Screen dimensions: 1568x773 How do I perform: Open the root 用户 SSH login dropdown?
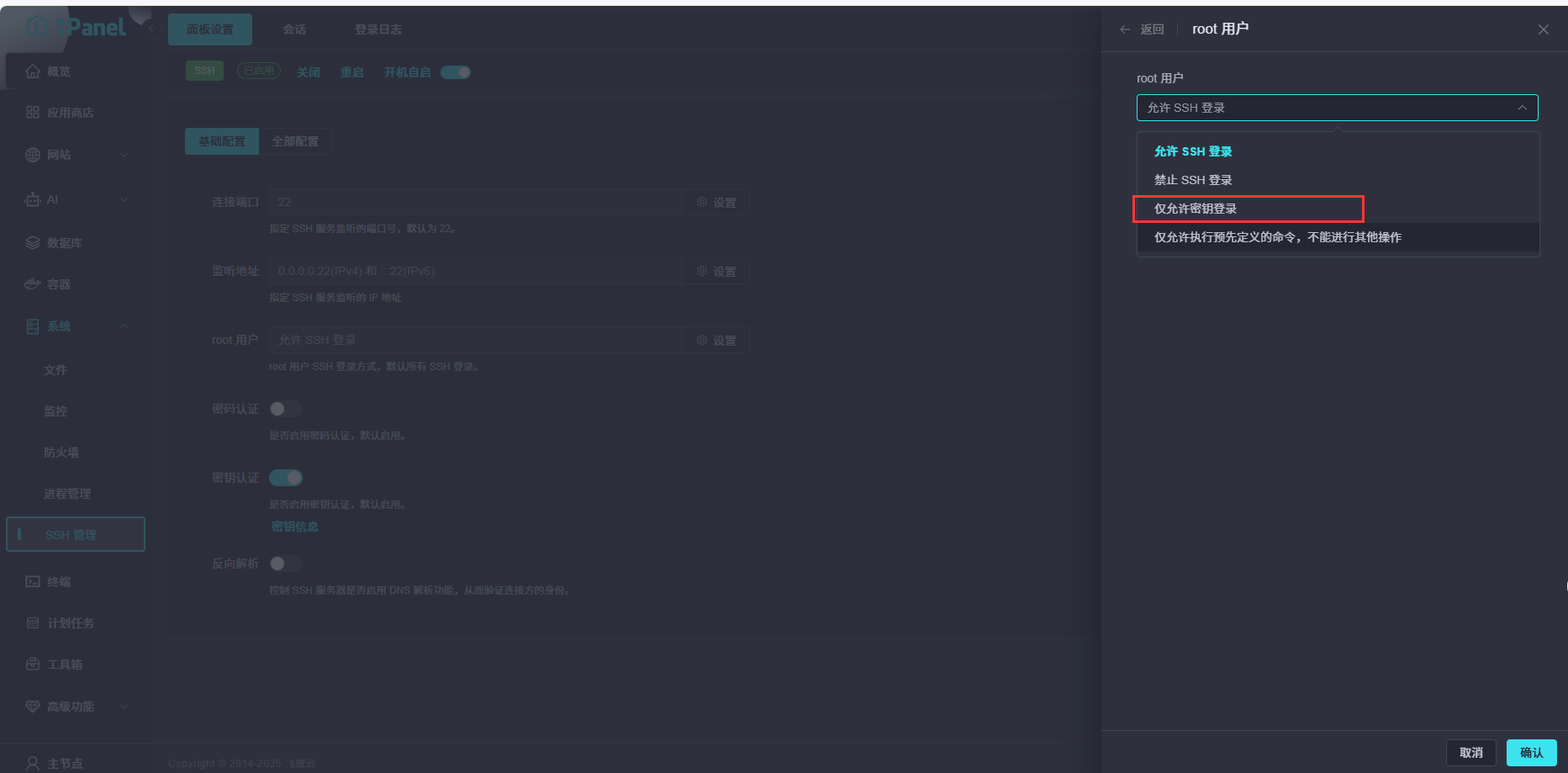[x=1337, y=108]
